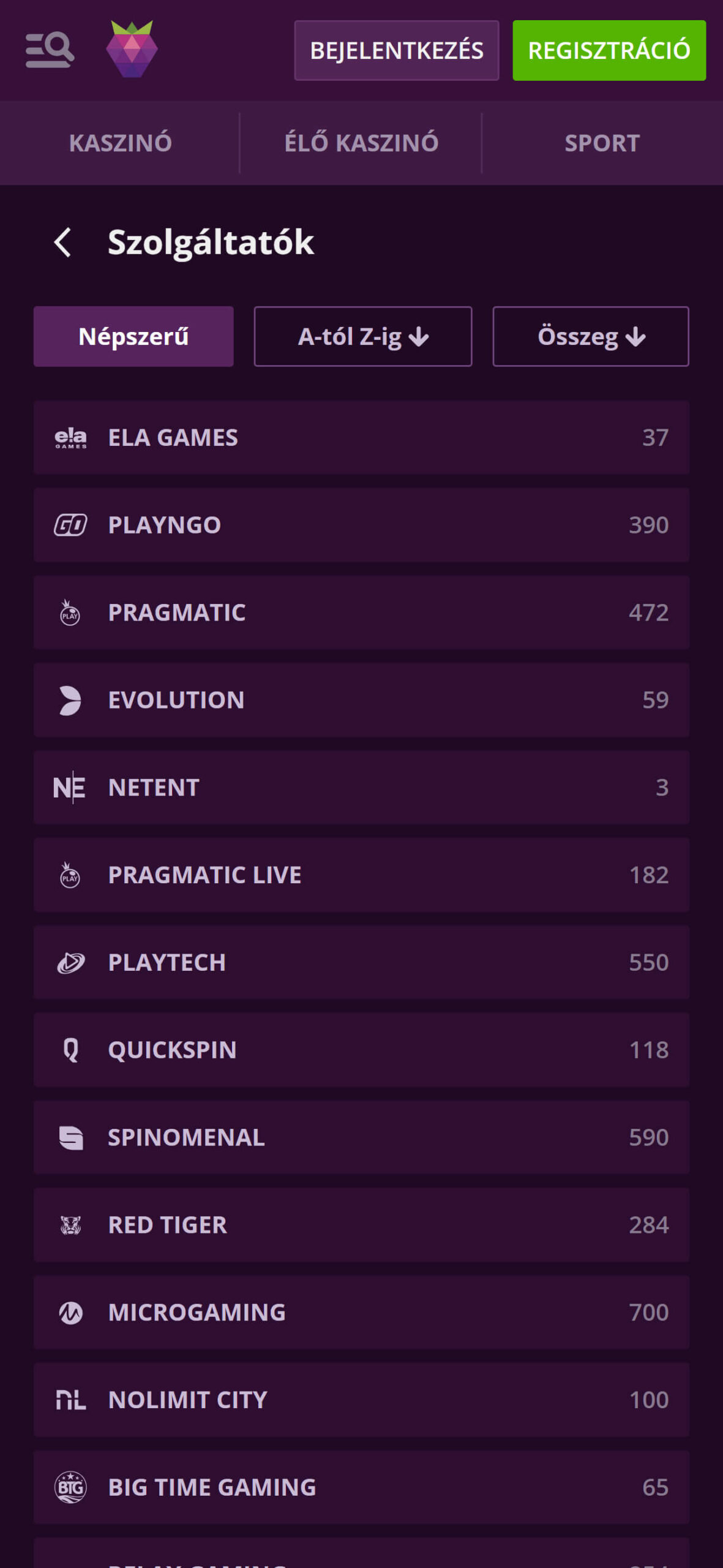Switch to the Élő Kaszinó tab
This screenshot has width=723, height=1568.
click(361, 143)
